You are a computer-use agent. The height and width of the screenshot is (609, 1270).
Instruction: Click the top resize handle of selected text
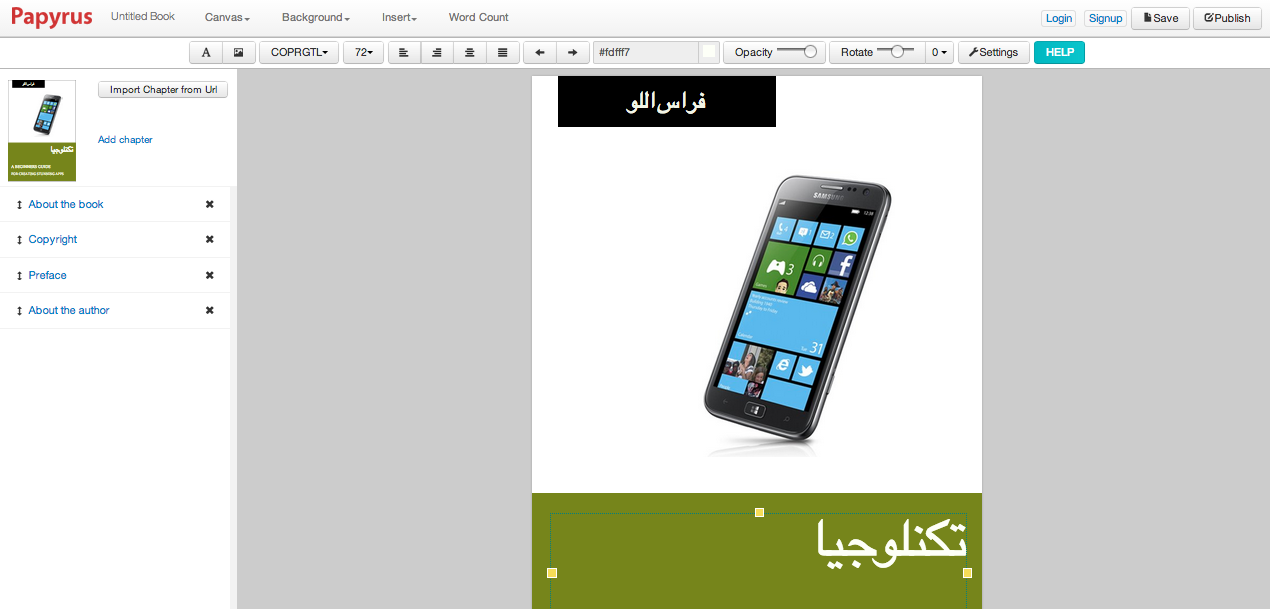coord(759,513)
